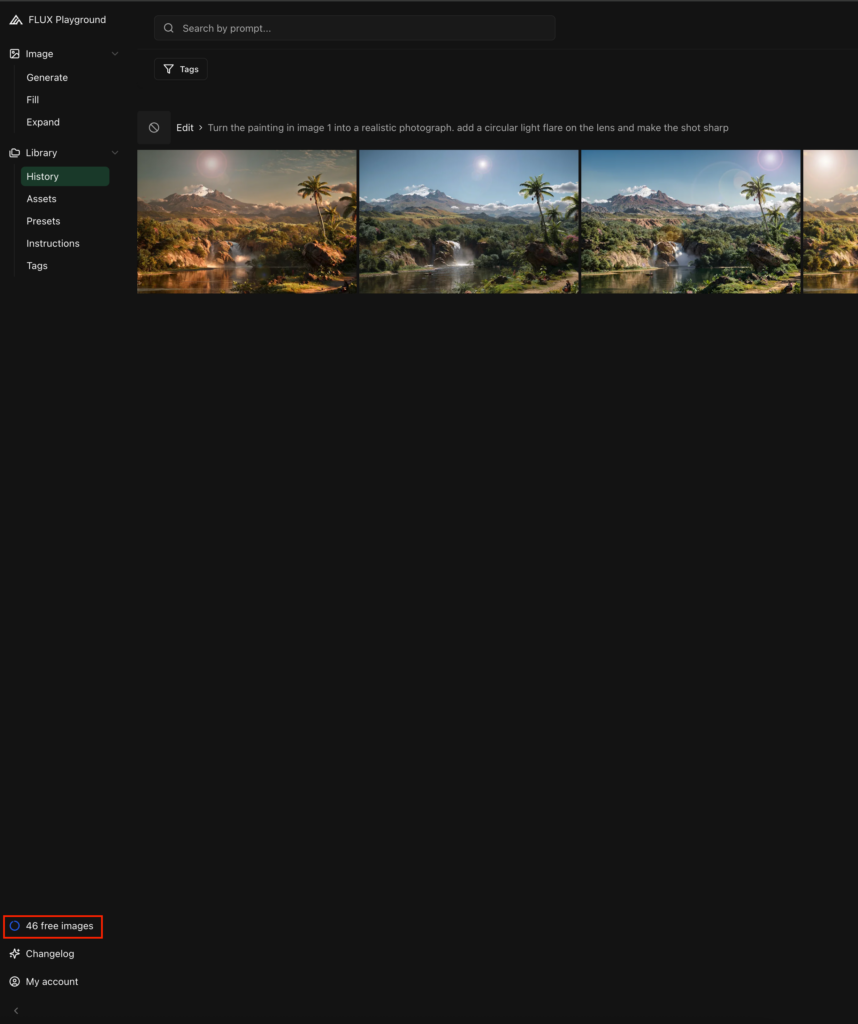Click the My account user icon
The image size is (858, 1024).
pyautogui.click(x=15, y=982)
